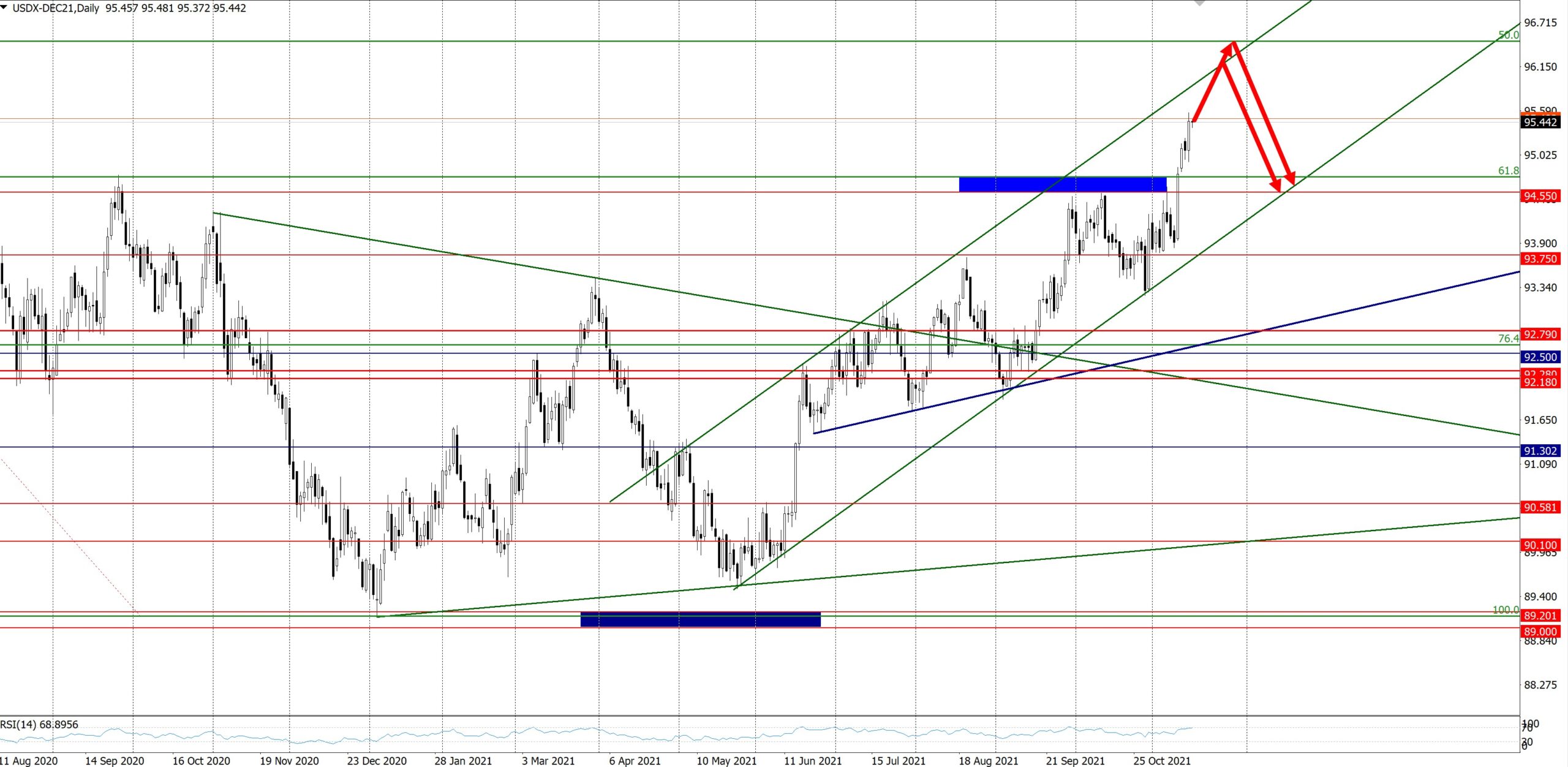Click the dropdown triangle beside USDX-DEC21 title
Image resolution: width=1568 pixels, height=767 pixels.
pos(4,7)
